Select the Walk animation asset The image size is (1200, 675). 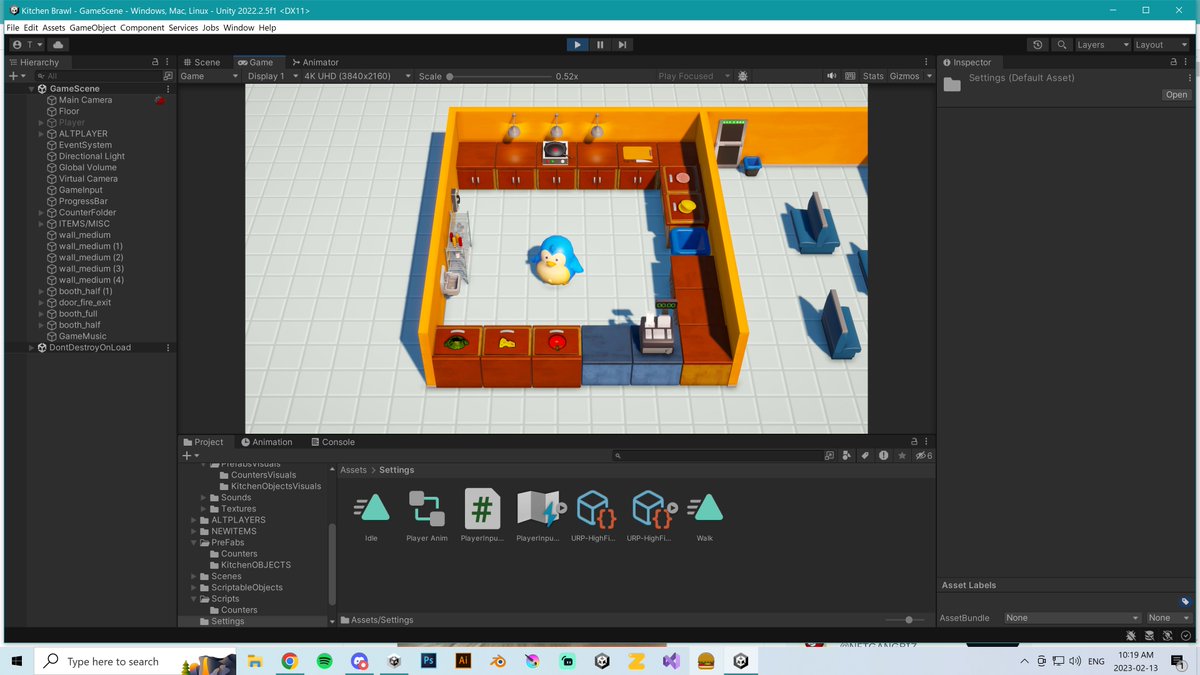[705, 516]
